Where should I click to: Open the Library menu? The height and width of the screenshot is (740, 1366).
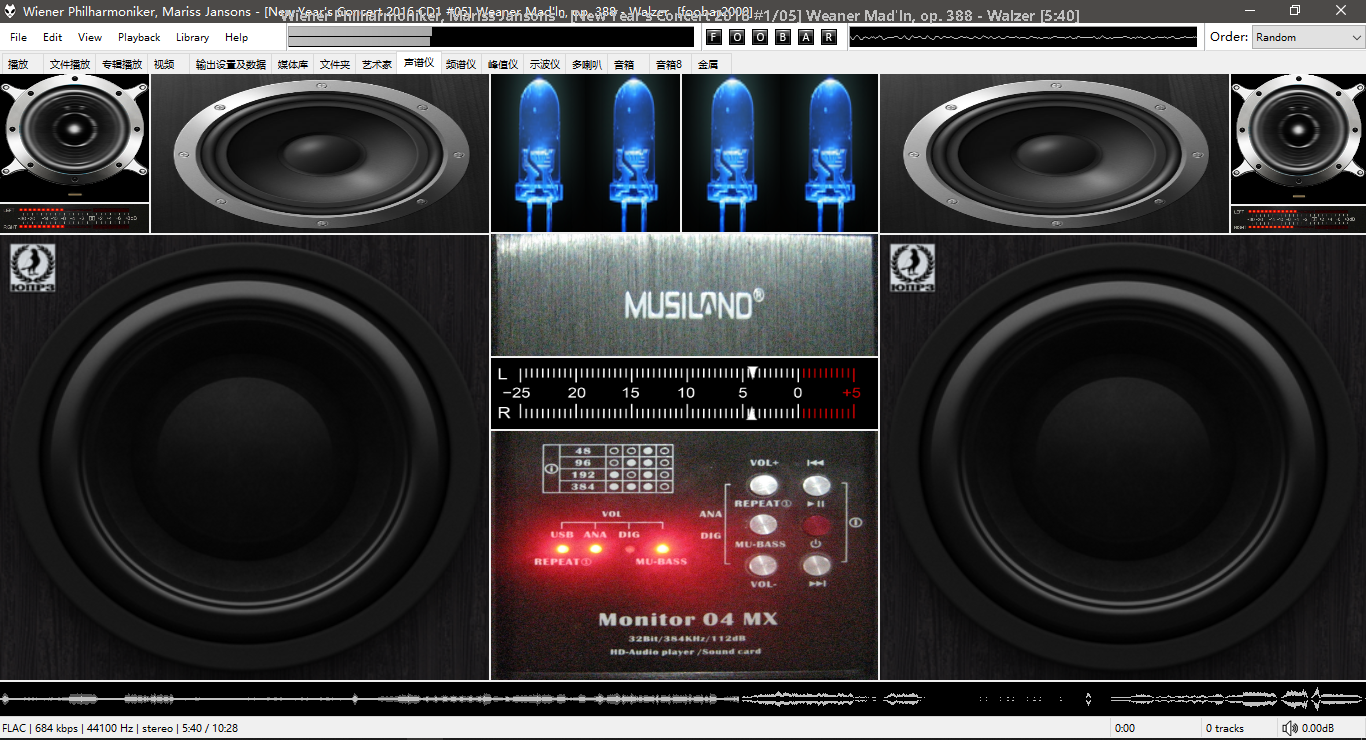tap(192, 37)
